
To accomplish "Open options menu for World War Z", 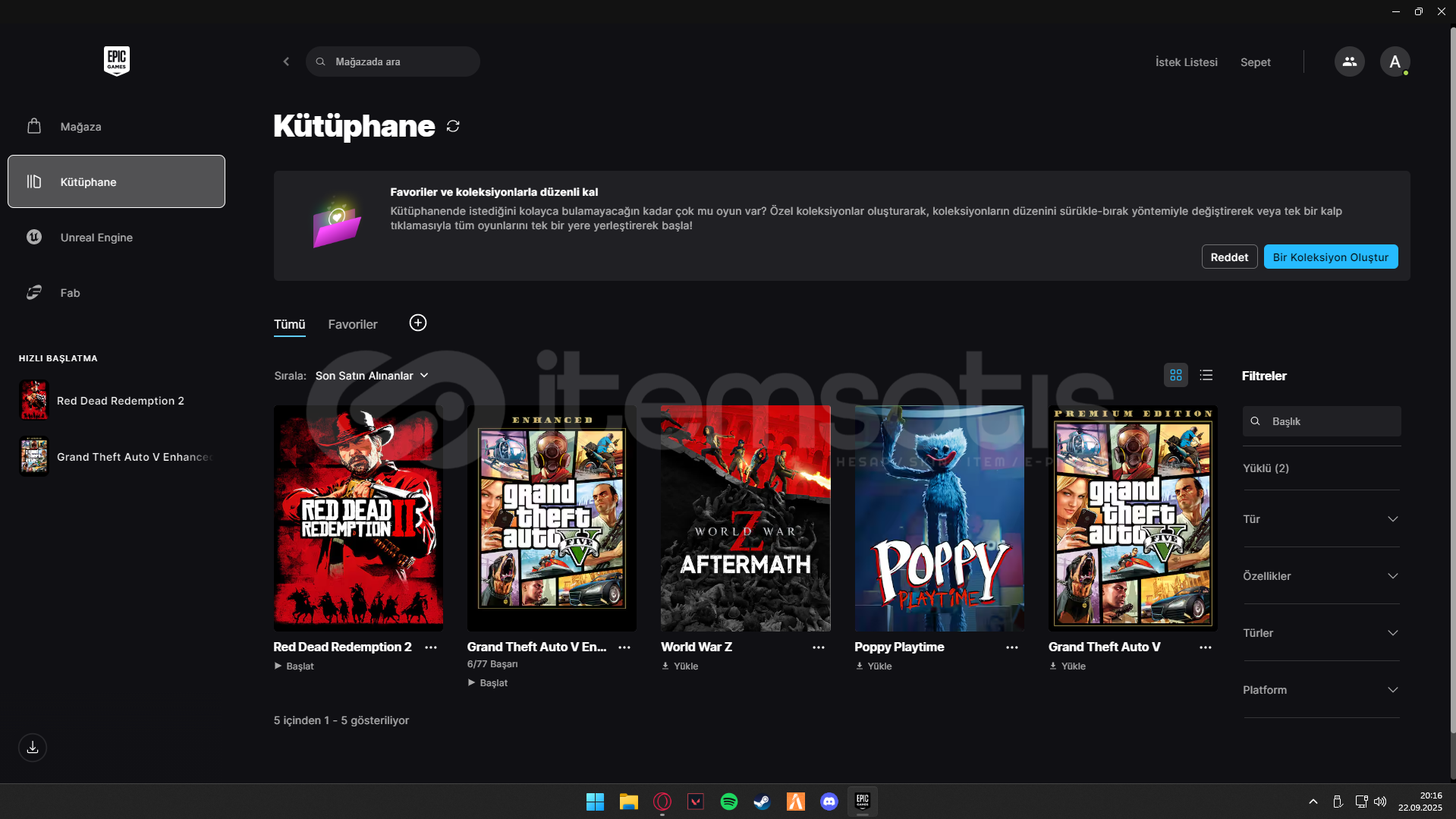I will click(819, 647).
